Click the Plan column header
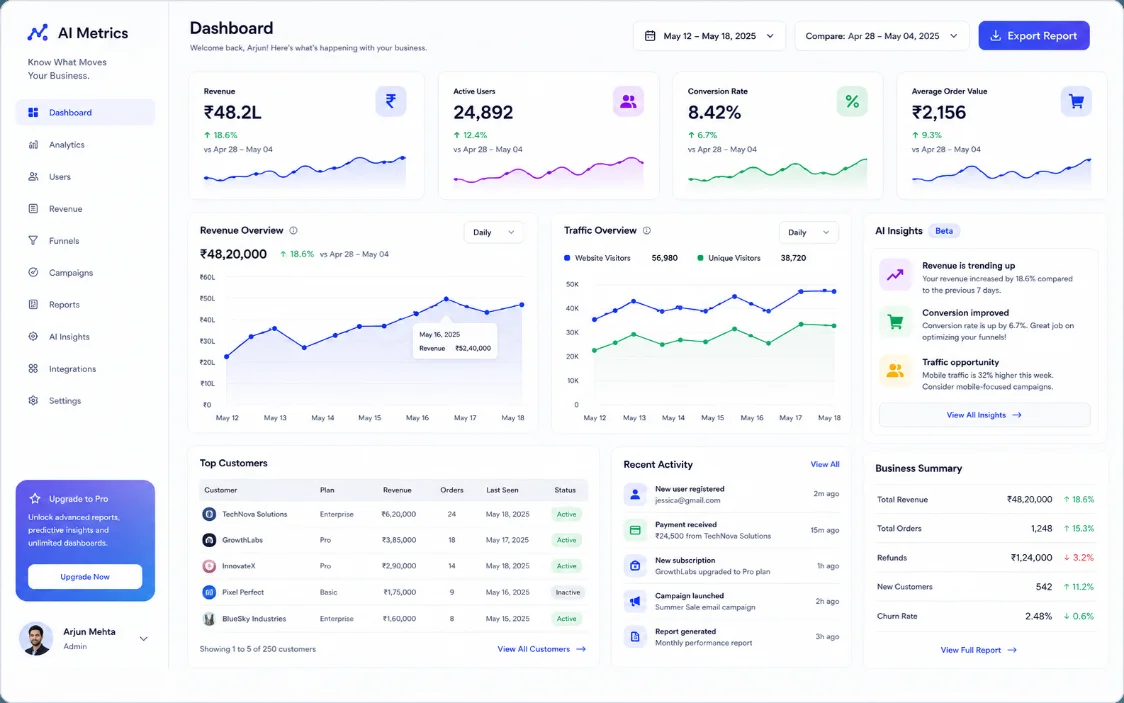Image resolution: width=1124 pixels, height=703 pixels. 327,490
